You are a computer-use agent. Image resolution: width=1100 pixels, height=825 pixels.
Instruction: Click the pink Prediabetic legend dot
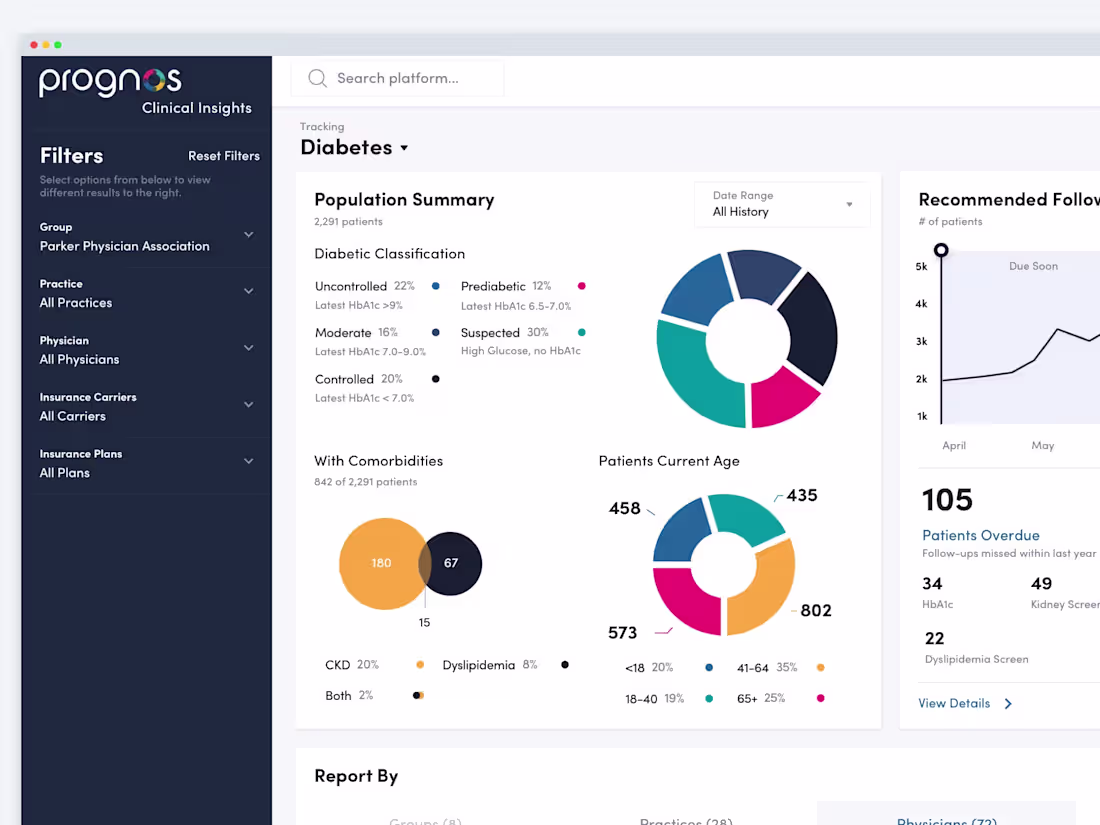581,285
